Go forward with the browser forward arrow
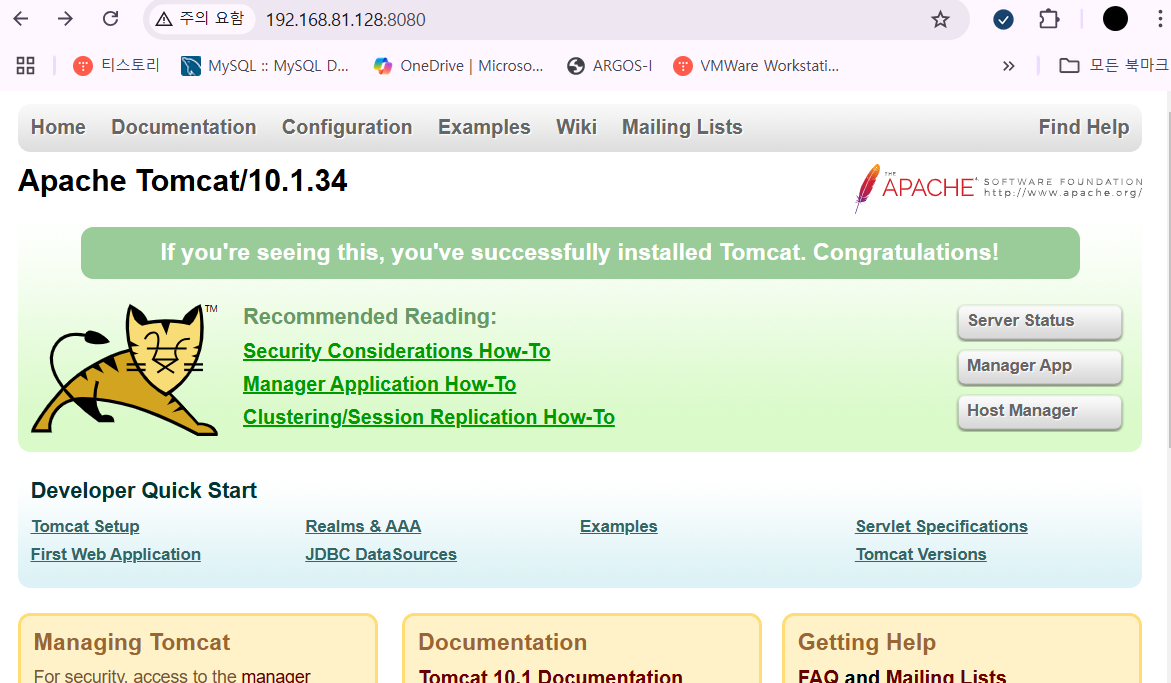 click(x=66, y=19)
